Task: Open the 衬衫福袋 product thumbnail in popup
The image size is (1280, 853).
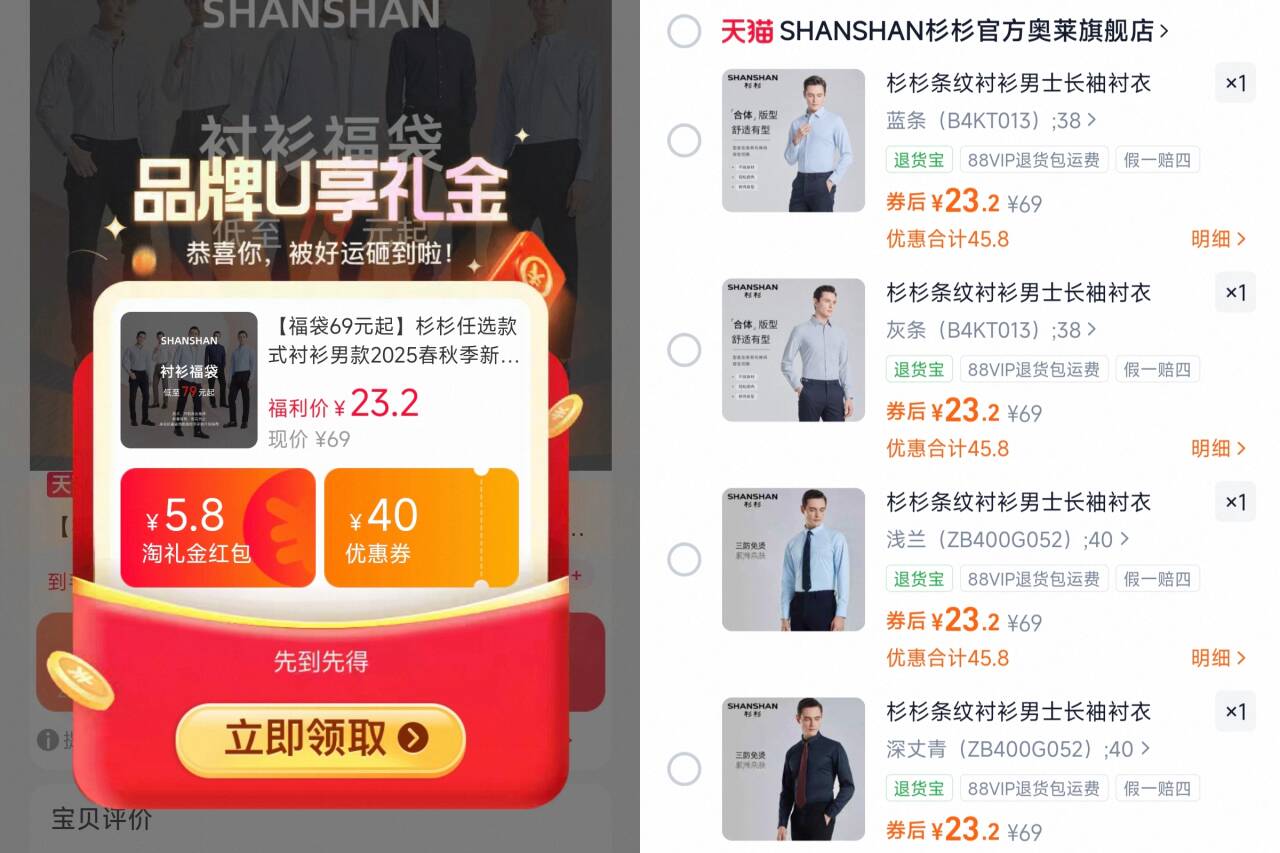Action: coord(189,380)
